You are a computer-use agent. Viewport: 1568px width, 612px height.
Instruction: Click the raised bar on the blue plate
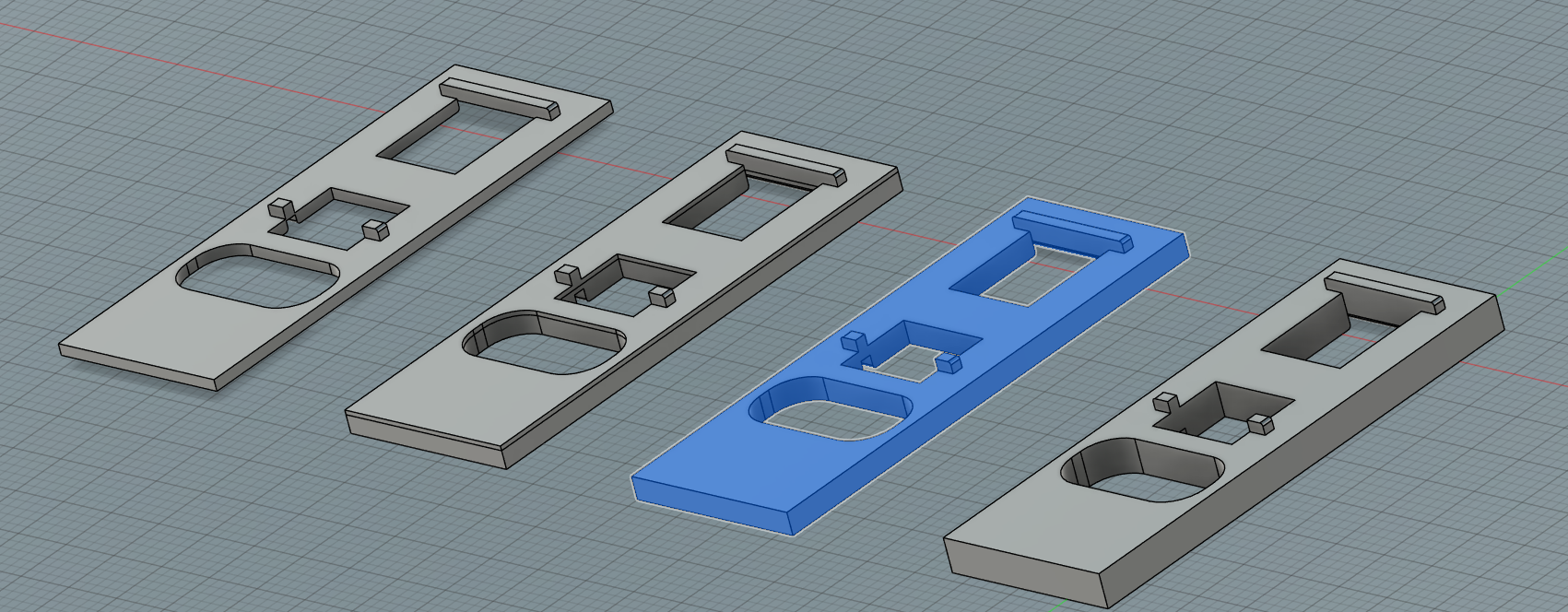point(1072,230)
